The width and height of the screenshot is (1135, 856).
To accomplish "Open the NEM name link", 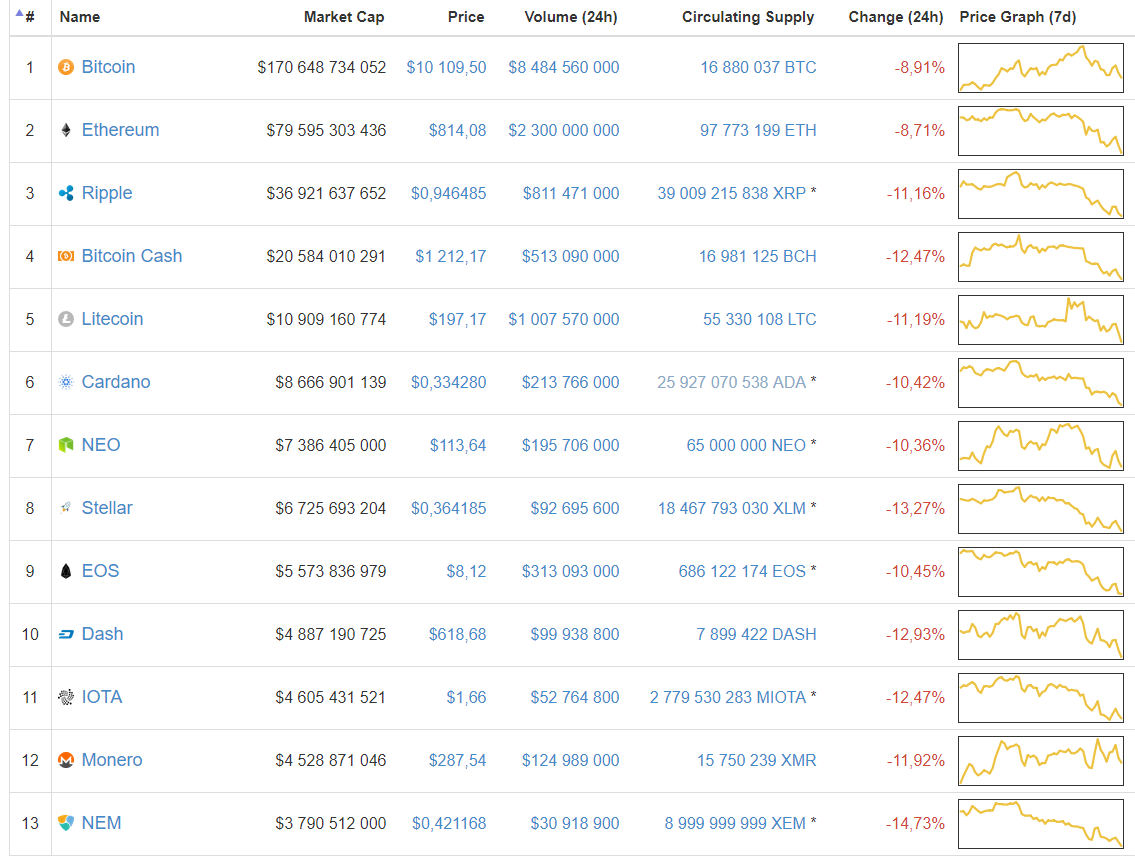I will [x=101, y=823].
